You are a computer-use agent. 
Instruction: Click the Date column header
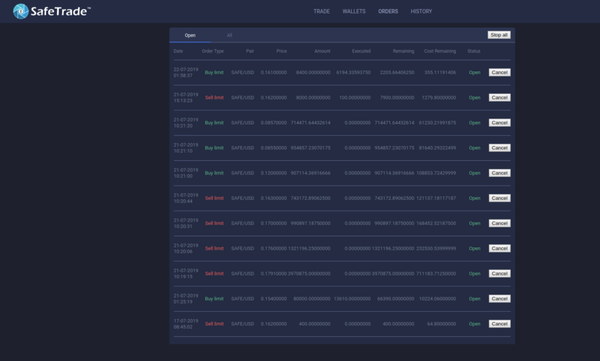178,51
